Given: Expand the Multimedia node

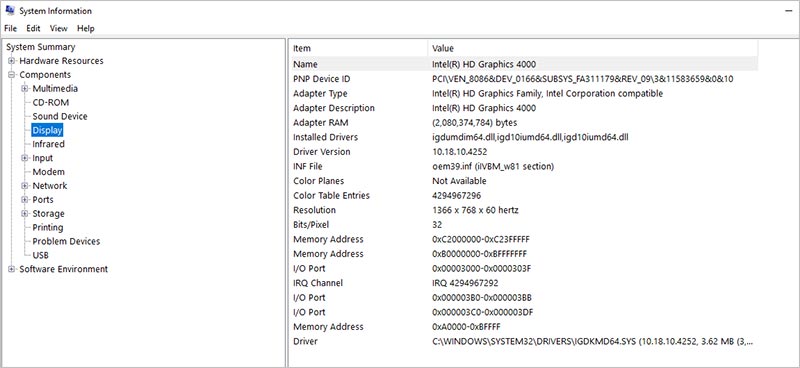Looking at the screenshot, I should click(24, 88).
